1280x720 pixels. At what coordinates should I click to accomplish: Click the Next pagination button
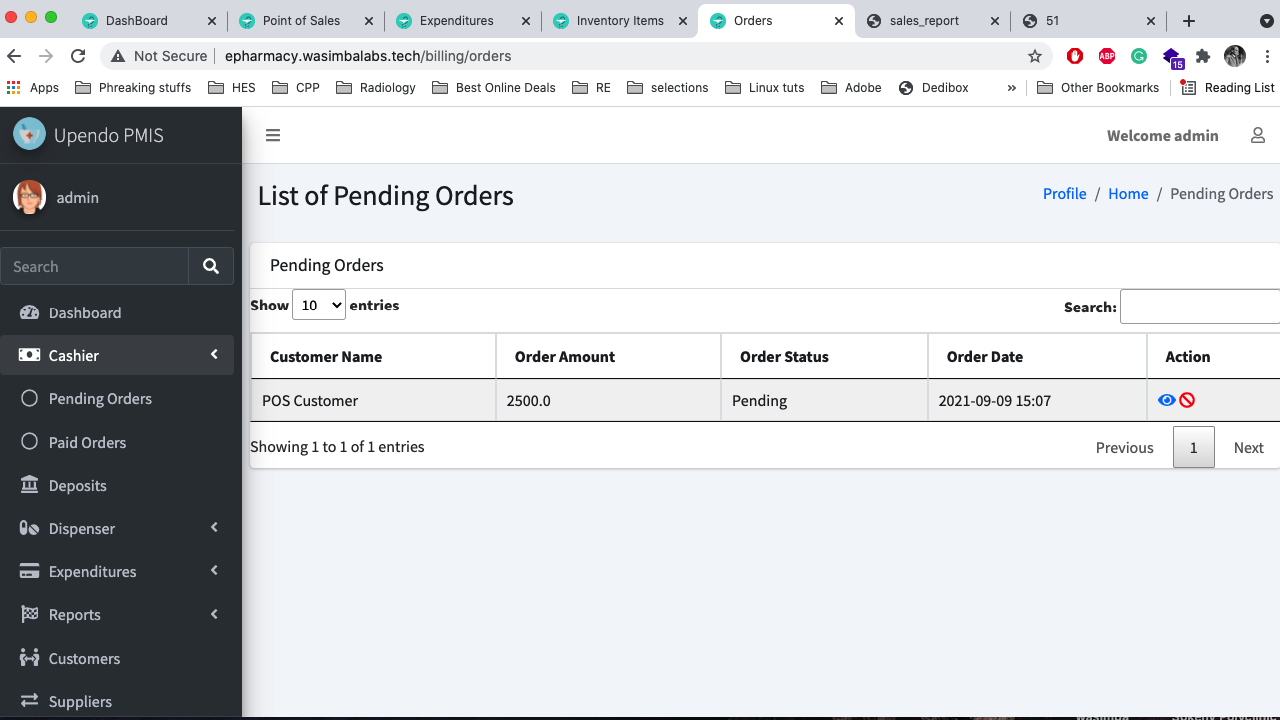tap(1248, 448)
